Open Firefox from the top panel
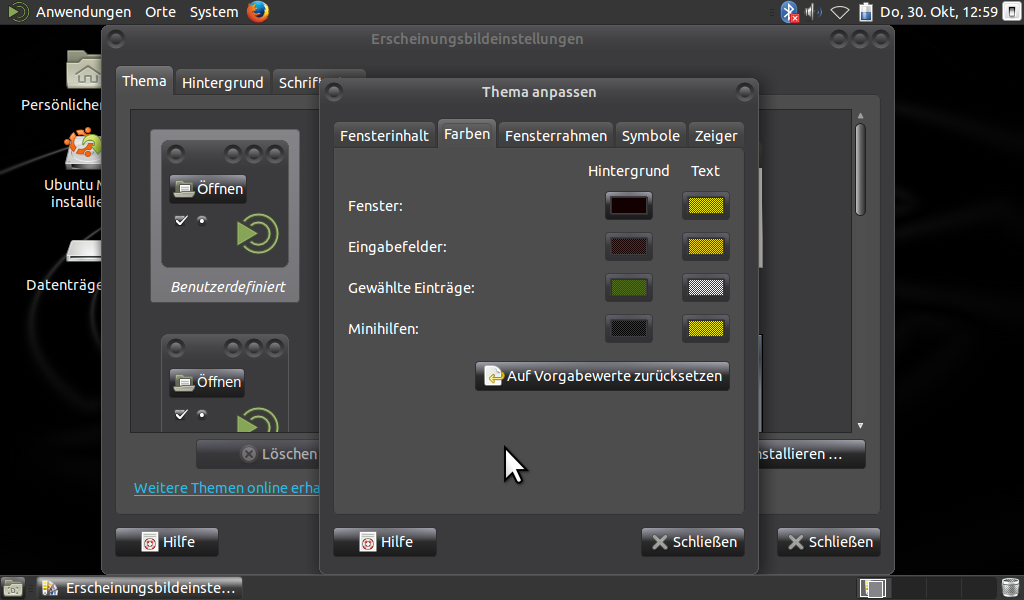This screenshot has height=600, width=1024. point(258,12)
